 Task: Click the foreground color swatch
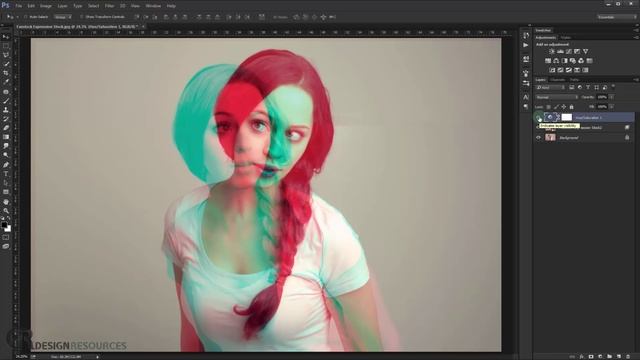click(4, 224)
